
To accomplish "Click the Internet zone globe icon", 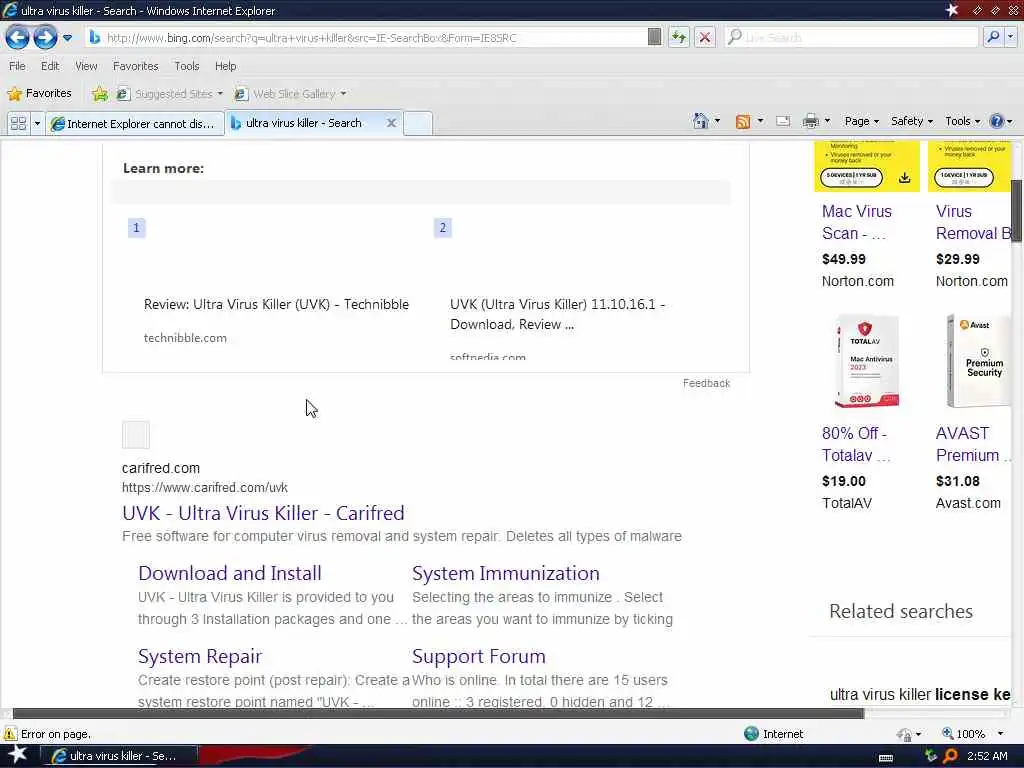I will click(x=751, y=733).
